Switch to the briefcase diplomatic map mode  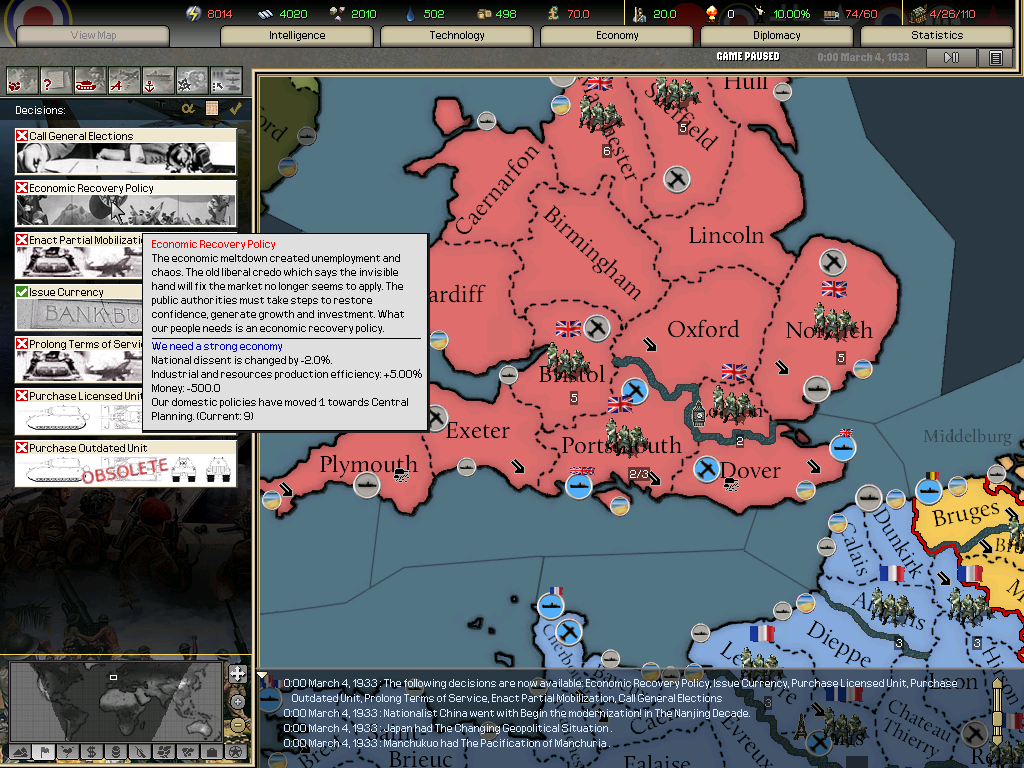click(x=212, y=752)
